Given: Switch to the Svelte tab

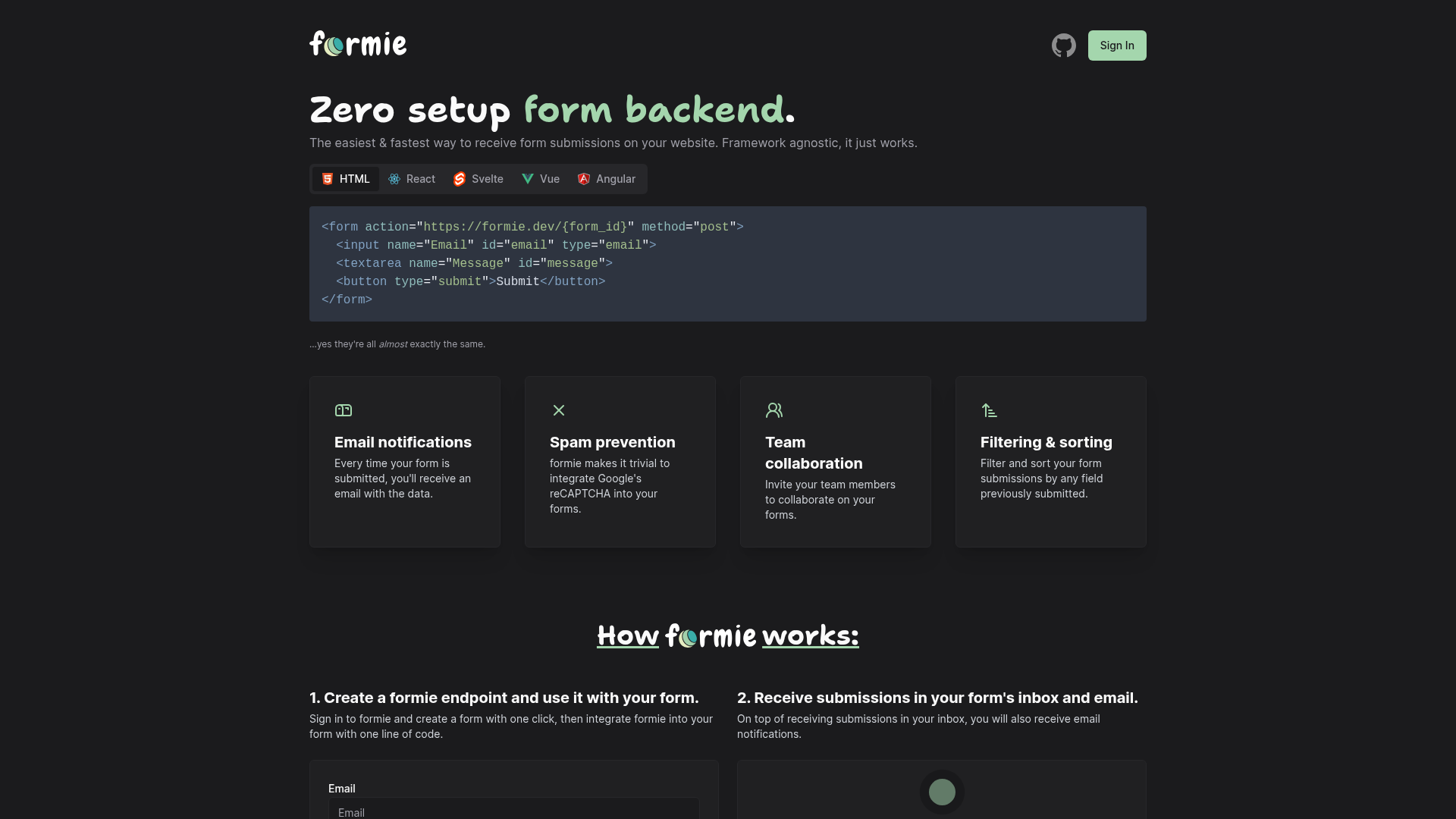Looking at the screenshot, I should (x=479, y=179).
